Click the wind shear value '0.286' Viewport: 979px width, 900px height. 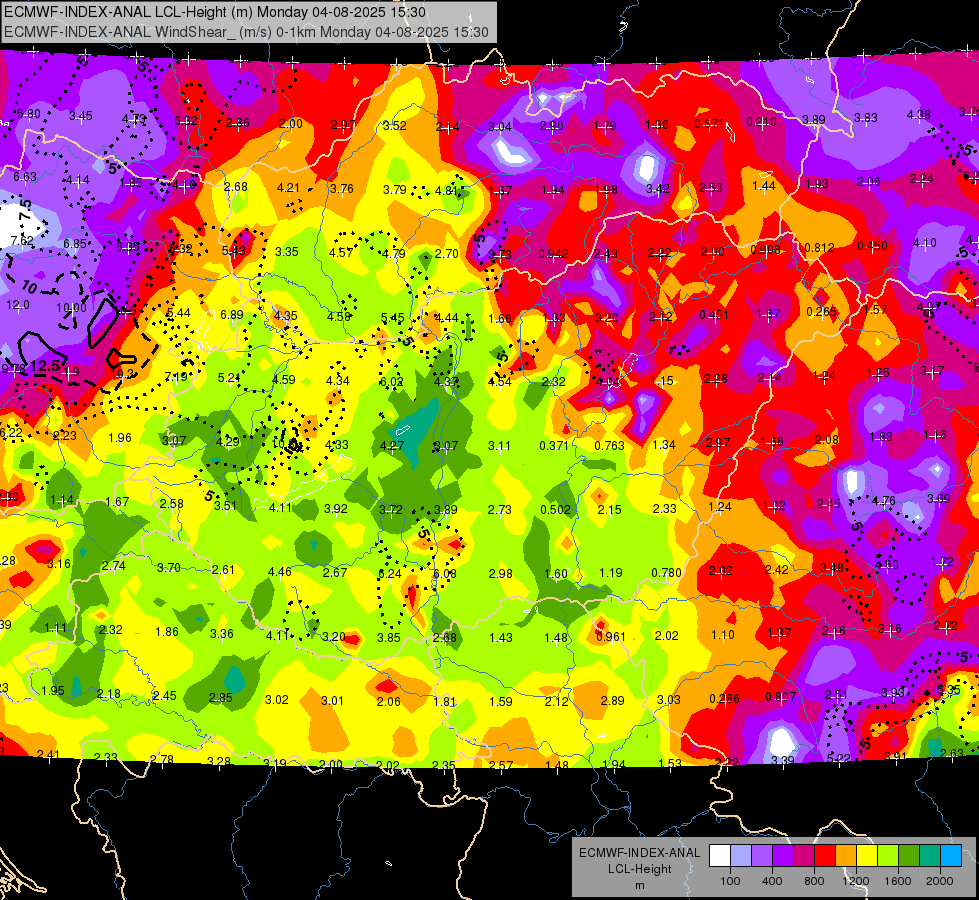724,699
